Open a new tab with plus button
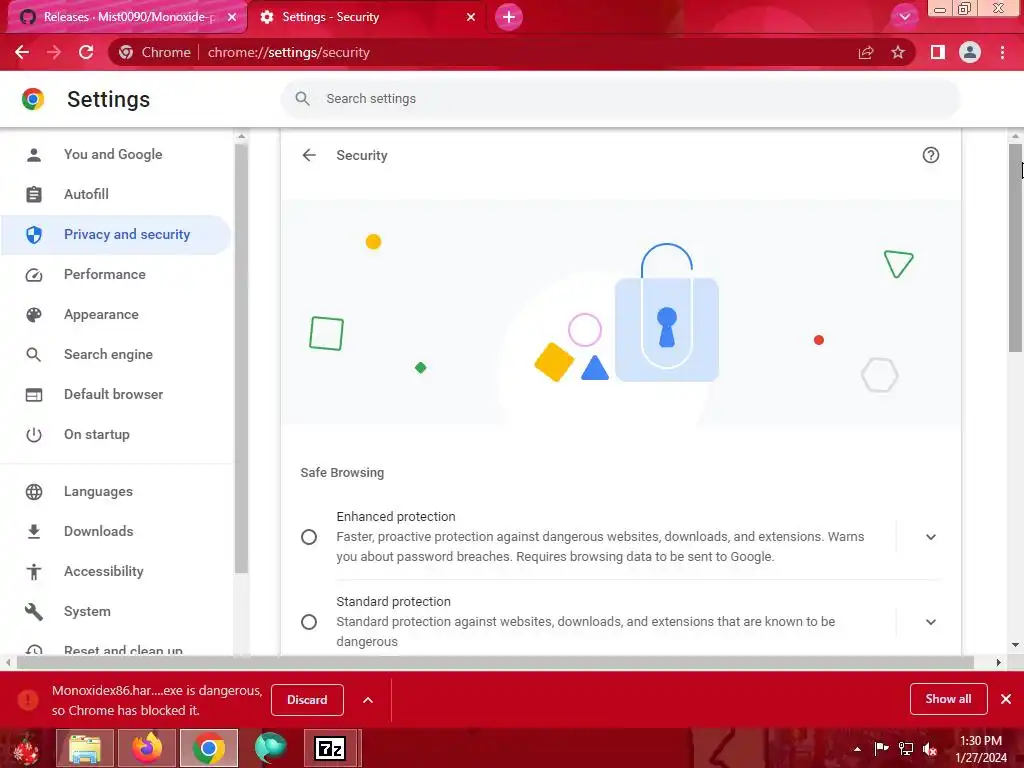This screenshot has width=1024, height=768. point(509,17)
